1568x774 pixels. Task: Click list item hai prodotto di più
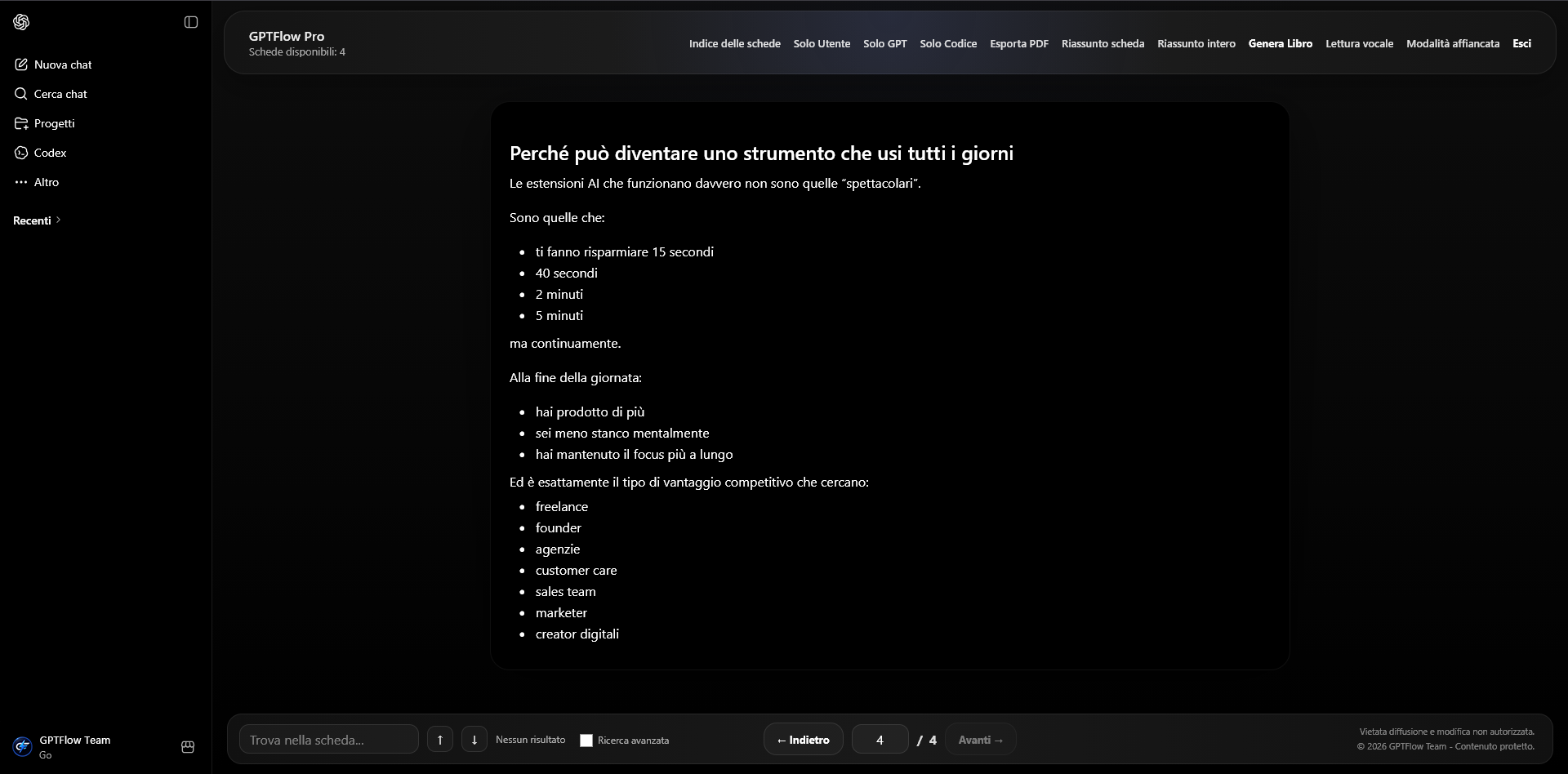tap(590, 411)
